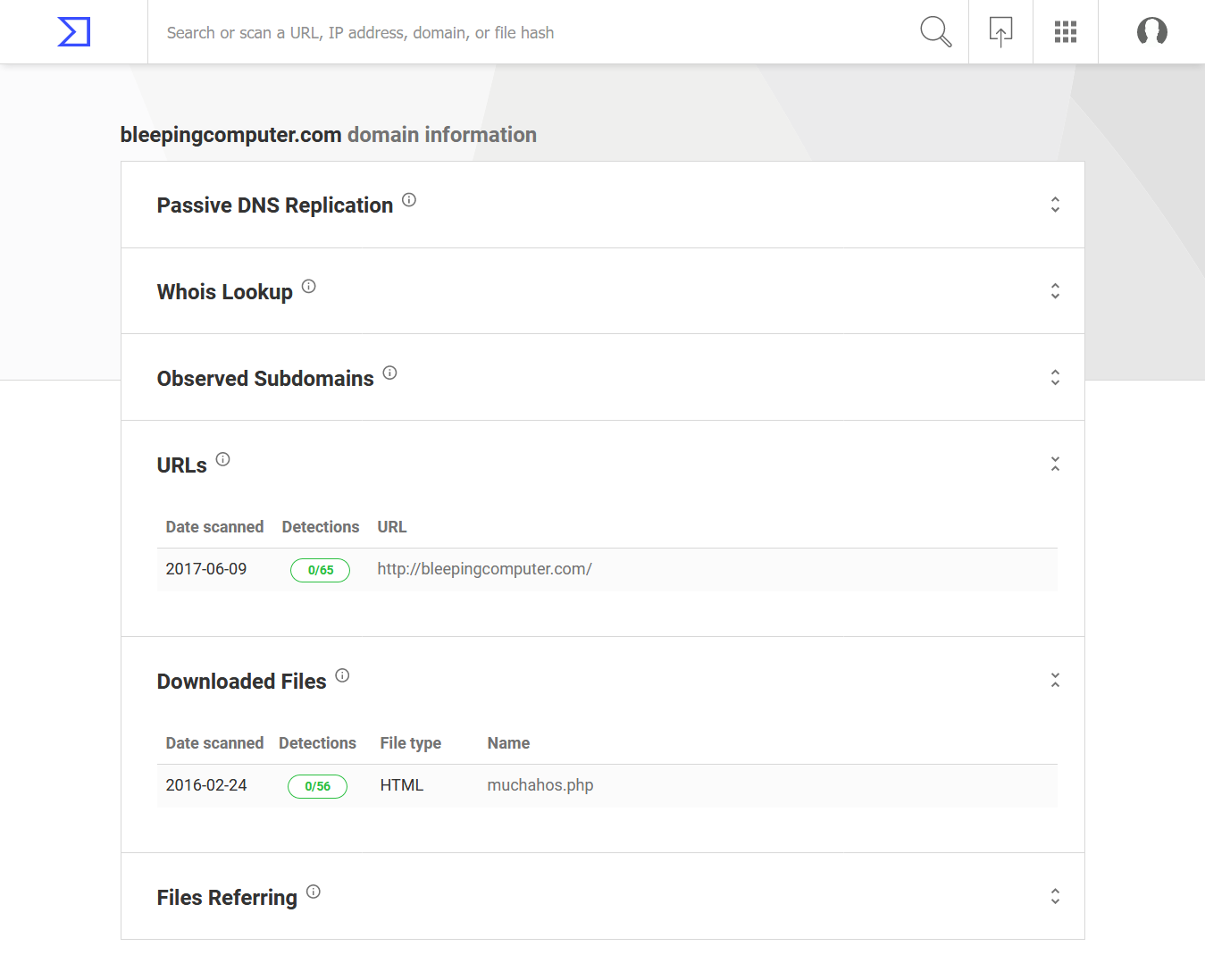
Task: Open the http://bleepingcomputer.com/ URL entry
Action: coord(484,569)
